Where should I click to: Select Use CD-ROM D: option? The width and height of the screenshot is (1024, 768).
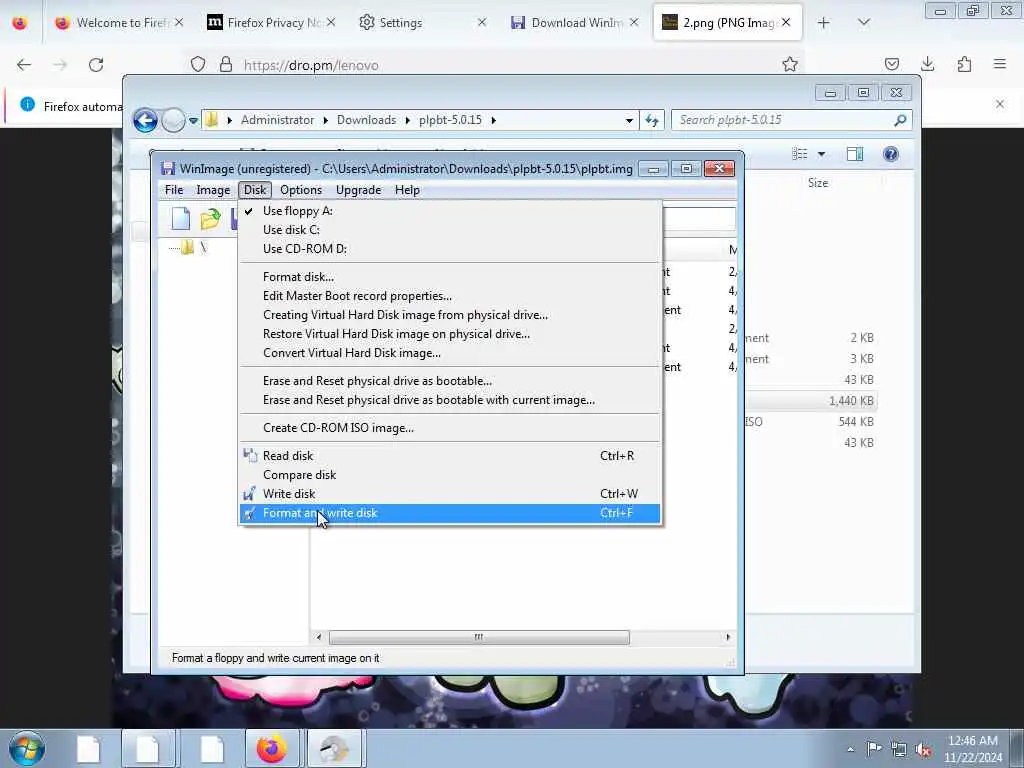click(x=449, y=249)
